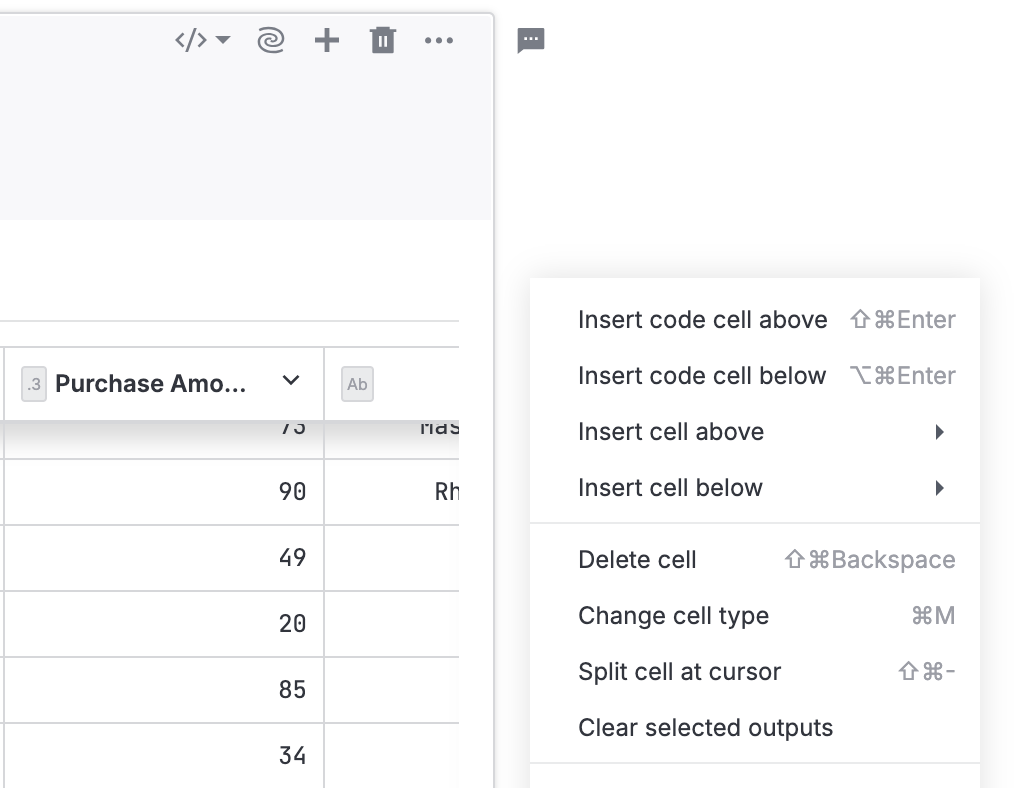The width and height of the screenshot is (1030, 788).
Task: Open the add block plus icon
Action: tap(326, 40)
